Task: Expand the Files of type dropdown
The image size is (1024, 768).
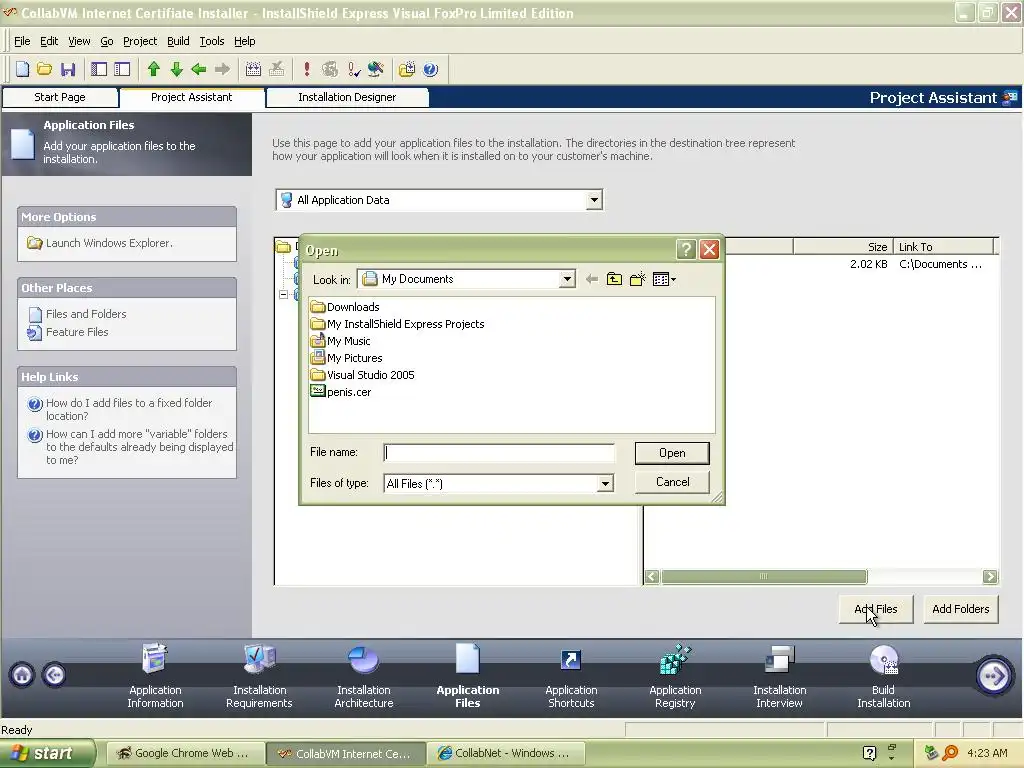Action: (605, 483)
